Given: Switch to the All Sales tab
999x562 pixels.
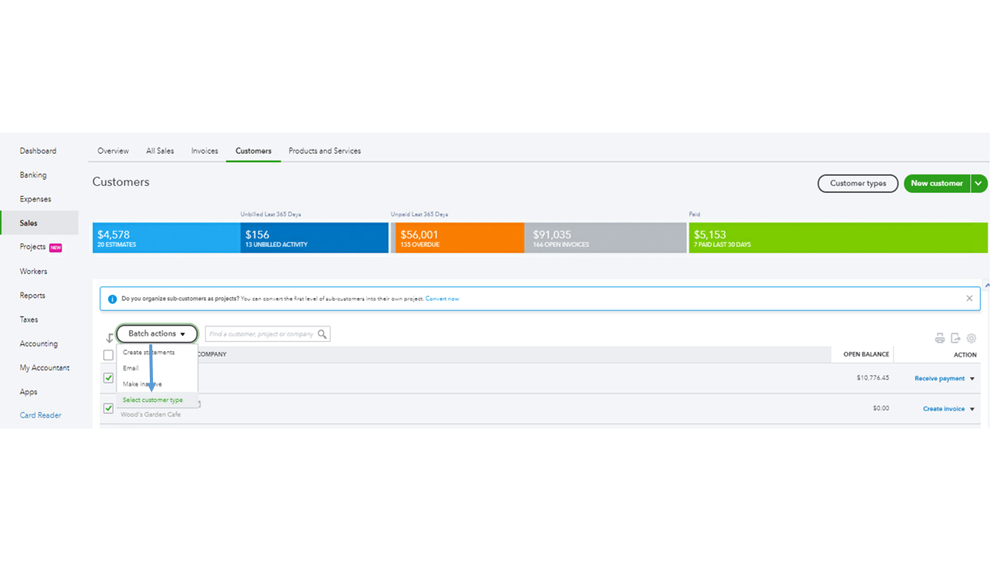Looking at the screenshot, I should click(160, 151).
